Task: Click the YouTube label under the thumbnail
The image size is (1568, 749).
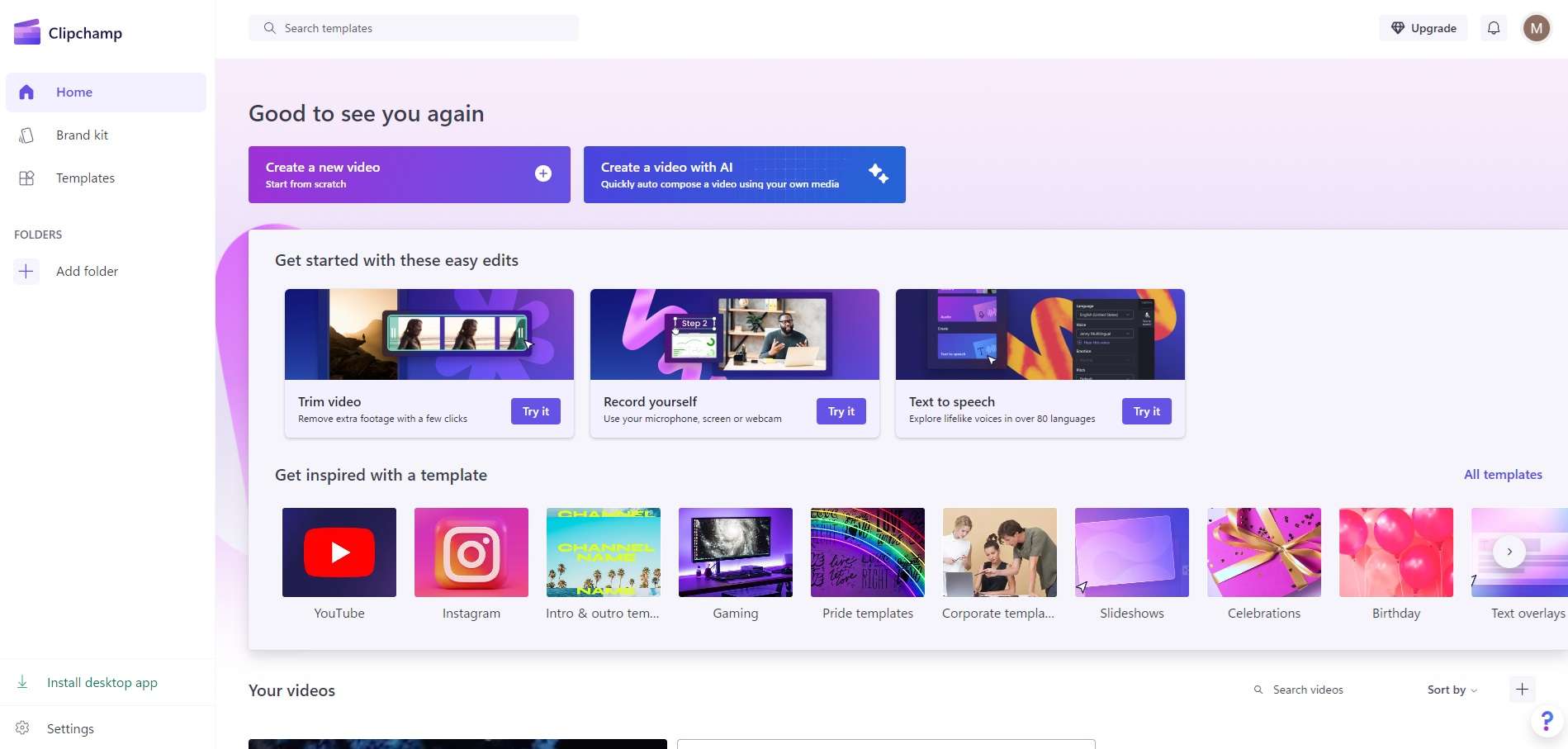Action: [339, 614]
